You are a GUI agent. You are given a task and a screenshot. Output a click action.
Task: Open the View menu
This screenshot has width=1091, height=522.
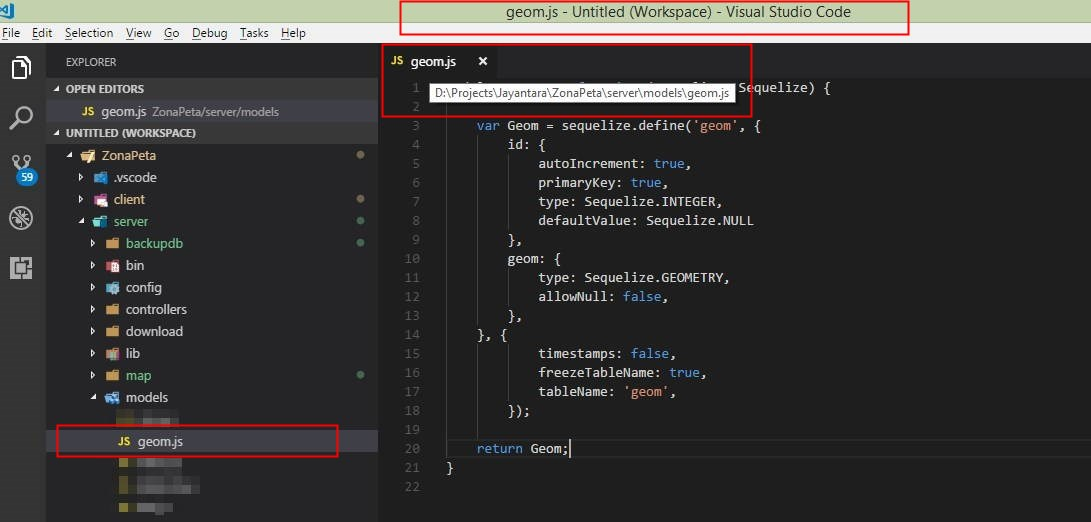138,33
